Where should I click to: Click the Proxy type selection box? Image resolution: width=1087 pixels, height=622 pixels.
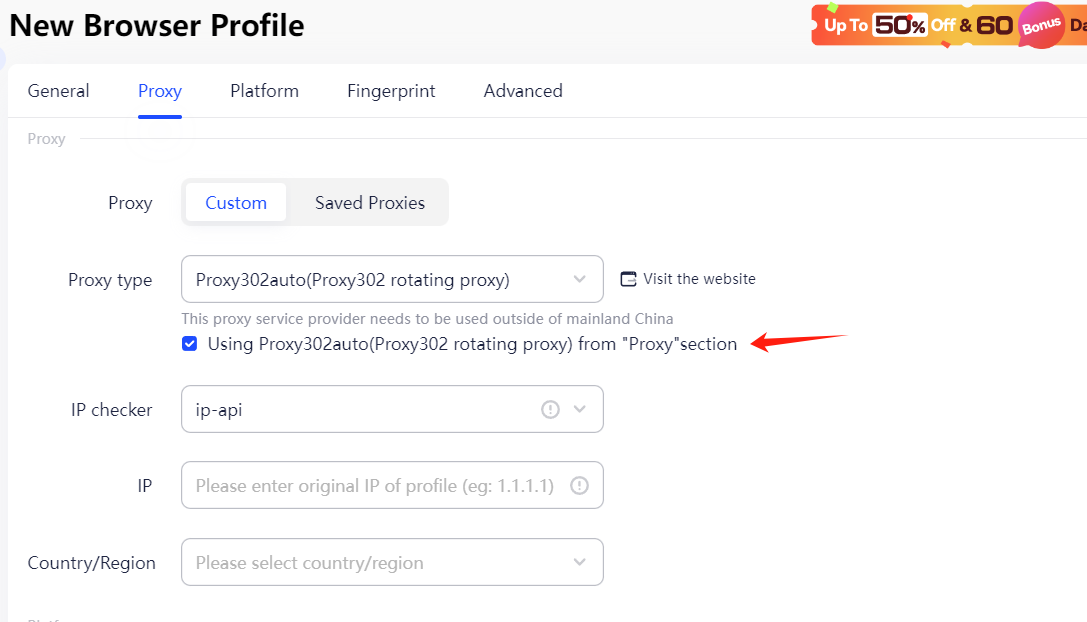tap(392, 279)
